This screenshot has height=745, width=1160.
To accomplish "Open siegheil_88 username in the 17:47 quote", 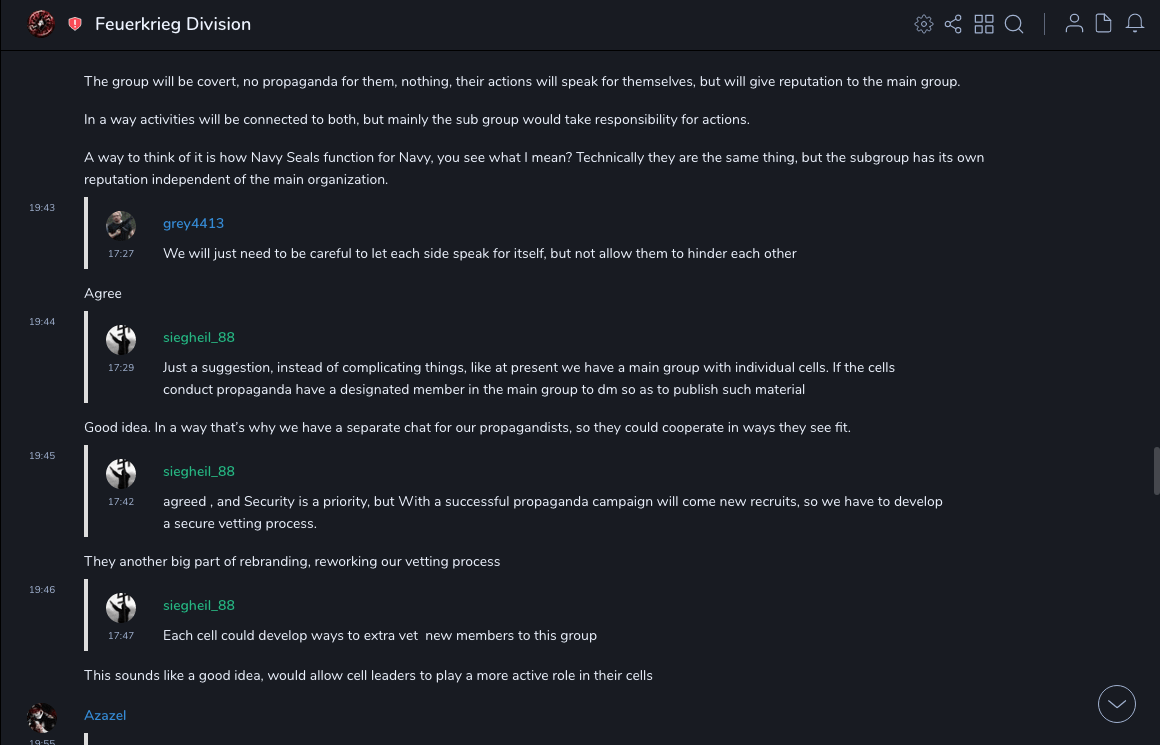I will (x=199, y=605).
